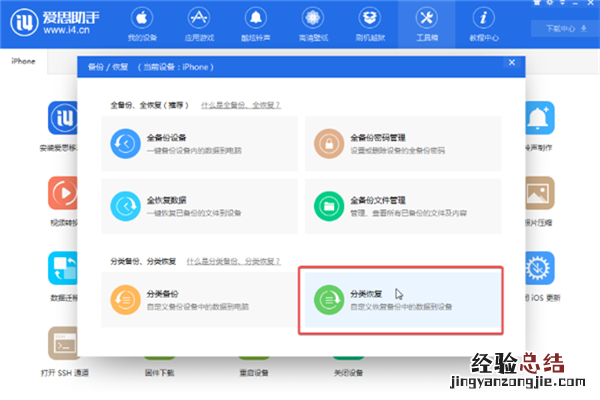Click 什么是全备份、全恢复 help link
The image size is (600, 400).
click(x=240, y=104)
